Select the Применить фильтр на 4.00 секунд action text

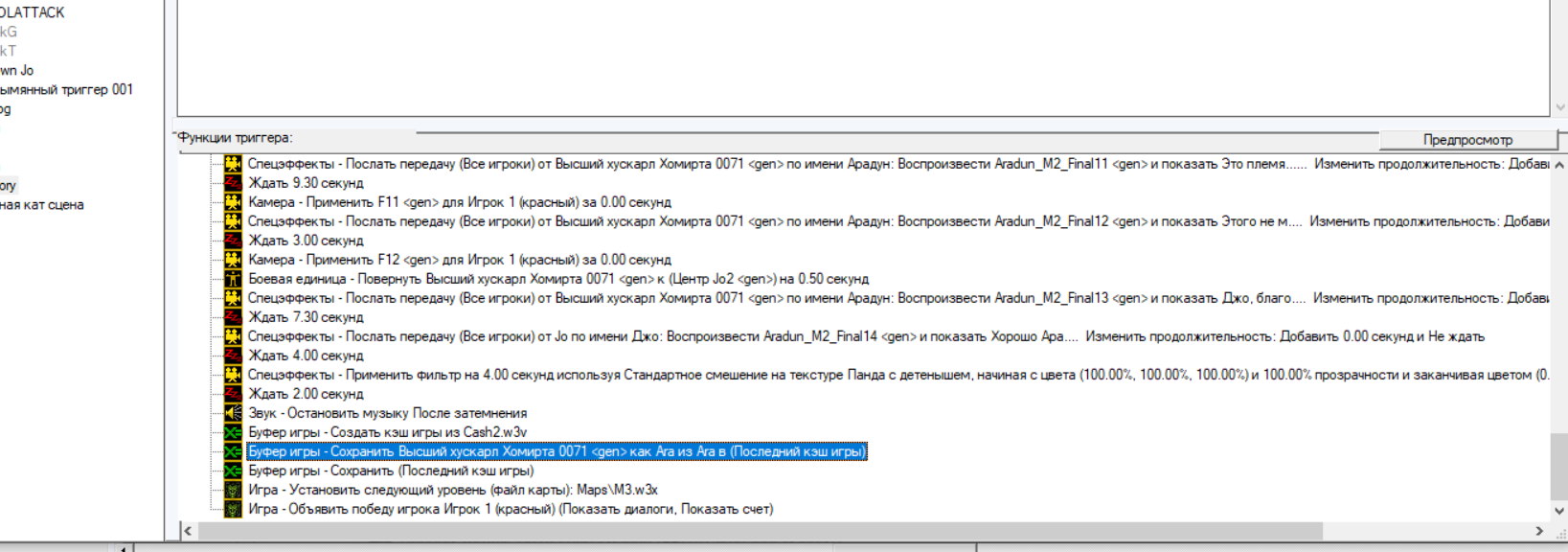(898, 375)
